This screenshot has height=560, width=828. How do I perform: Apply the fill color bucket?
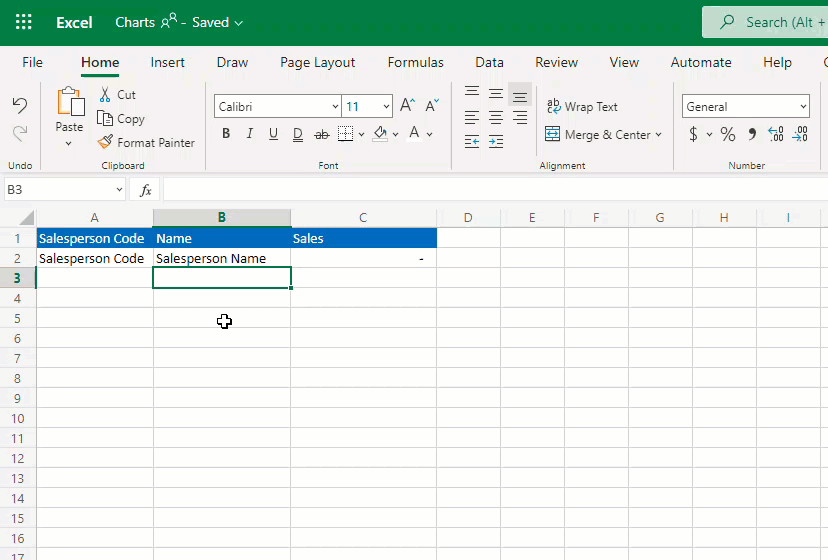click(380, 134)
